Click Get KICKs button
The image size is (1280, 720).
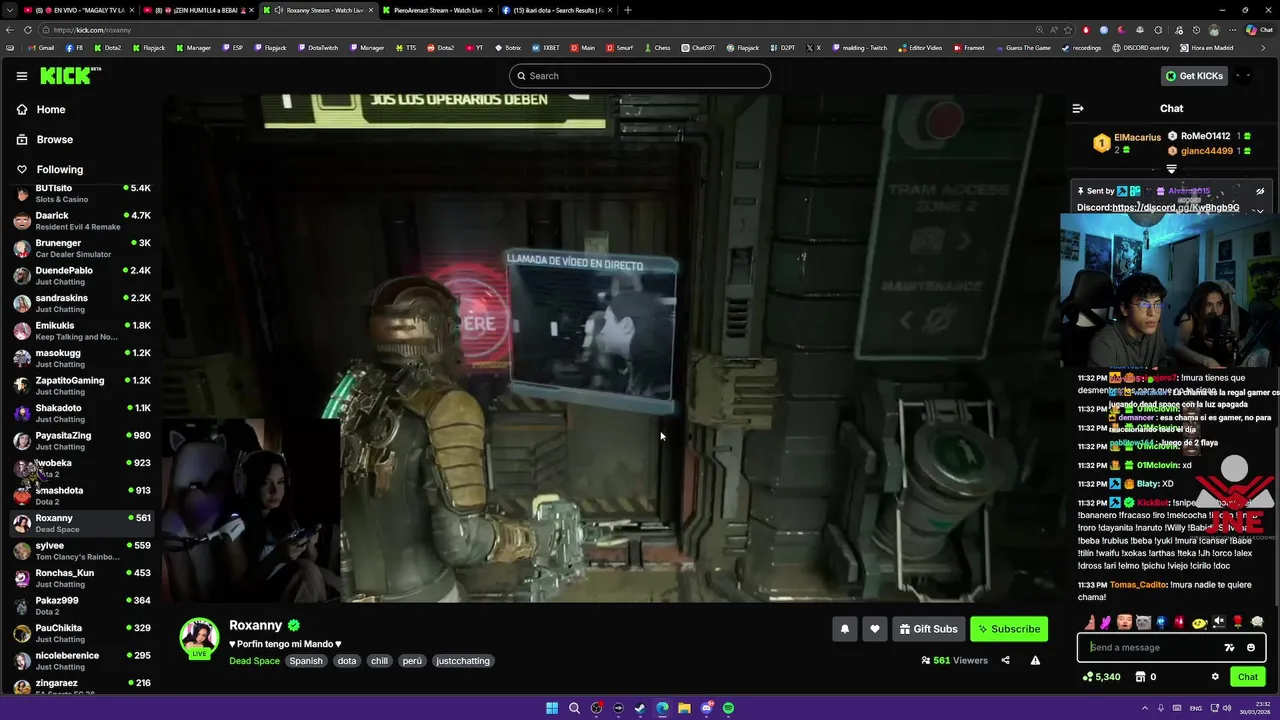point(1193,76)
